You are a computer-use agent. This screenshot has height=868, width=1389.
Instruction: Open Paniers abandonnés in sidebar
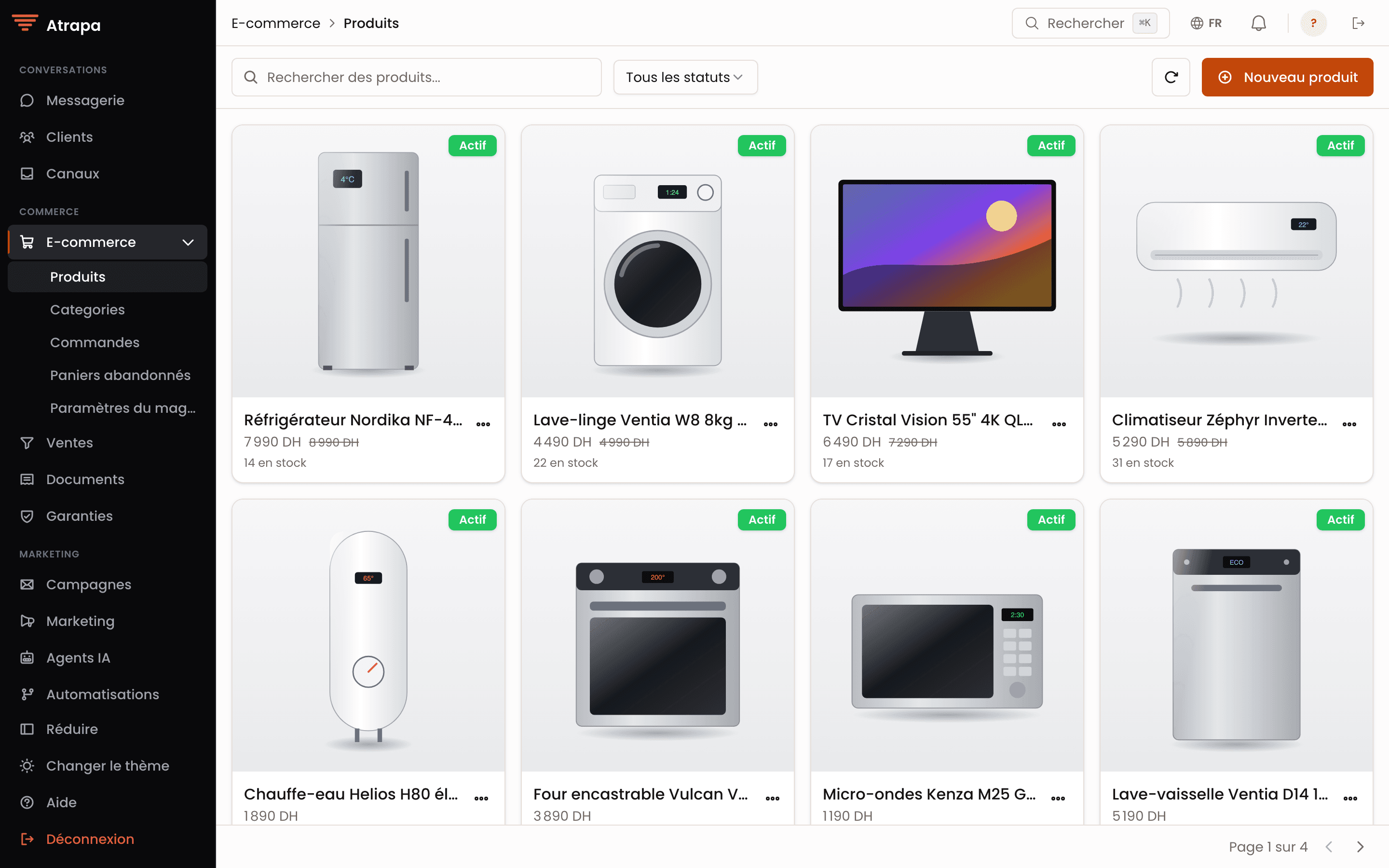108,375
